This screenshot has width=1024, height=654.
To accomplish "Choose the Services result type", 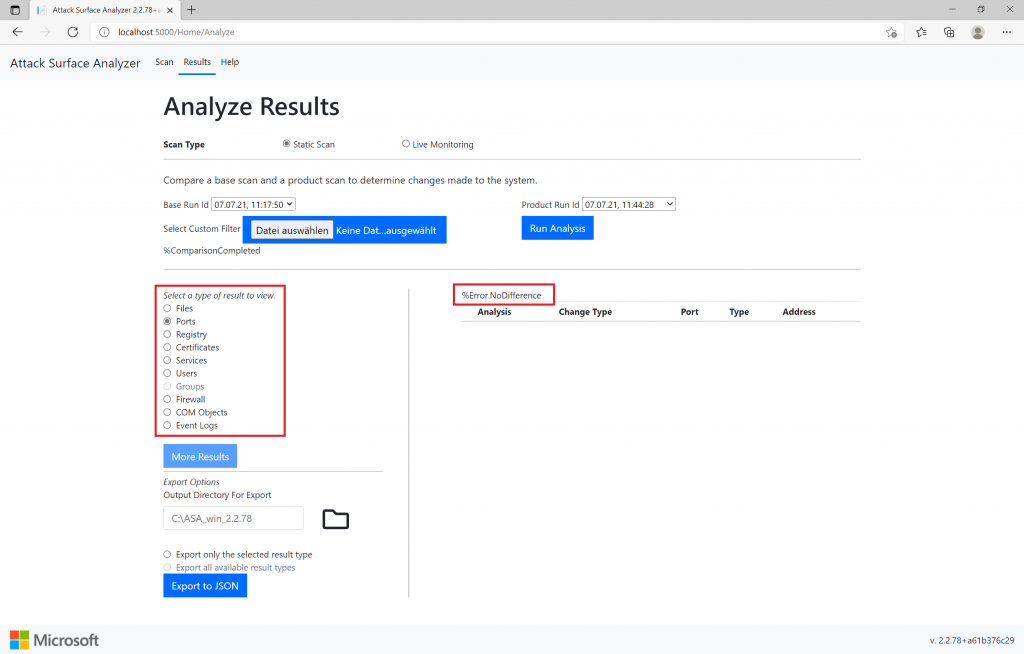I will 167,361.
